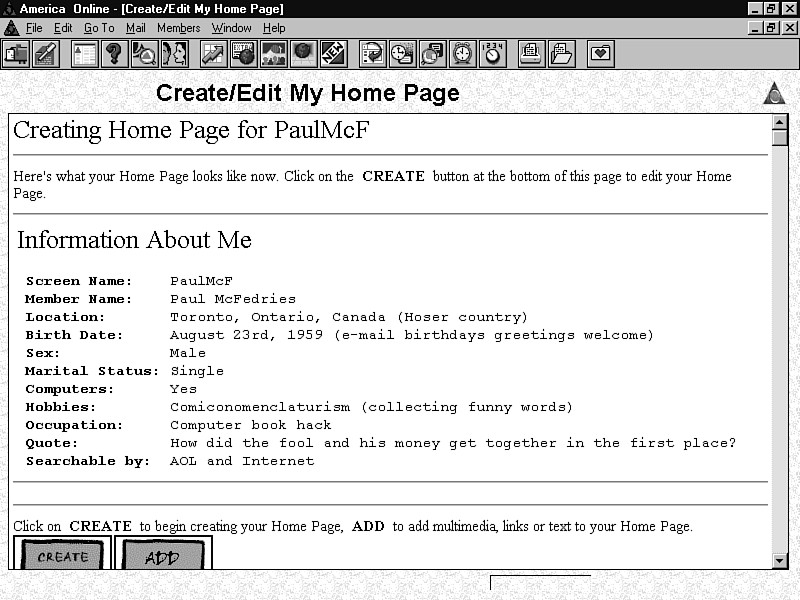The width and height of the screenshot is (800, 600).
Task: Click the 'Searchable by:' label
Action: click(x=88, y=461)
